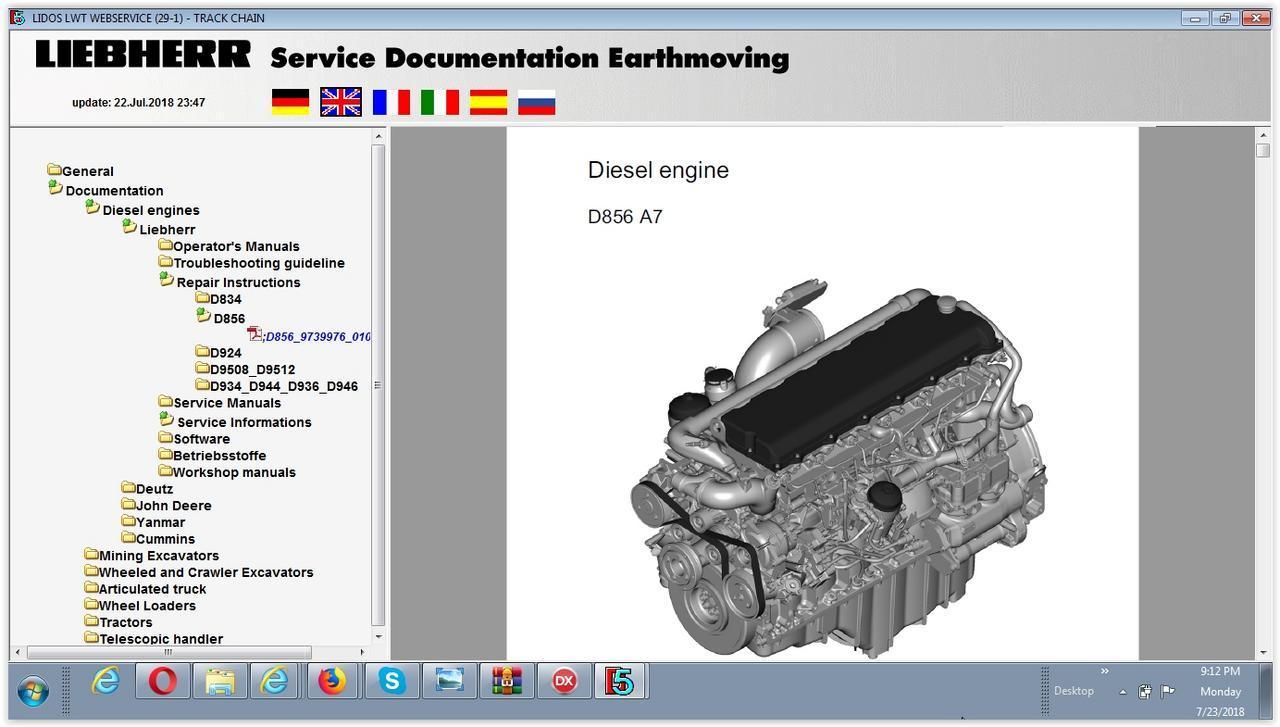The height and width of the screenshot is (727, 1280).
Task: Click the document pane scroll-down arrow
Action: tap(1263, 652)
